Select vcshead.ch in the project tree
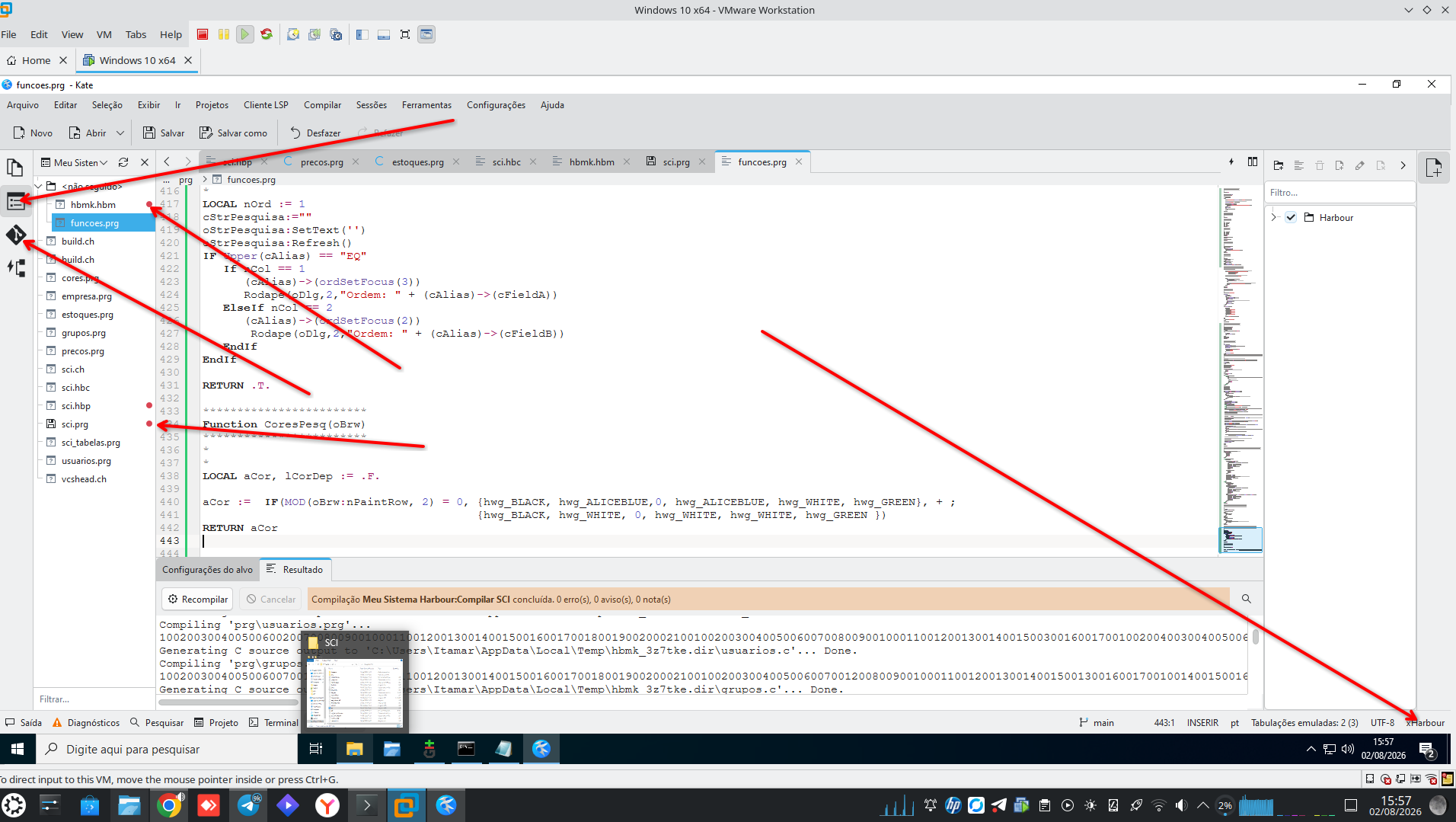This screenshot has width=1456, height=822. click(84, 478)
